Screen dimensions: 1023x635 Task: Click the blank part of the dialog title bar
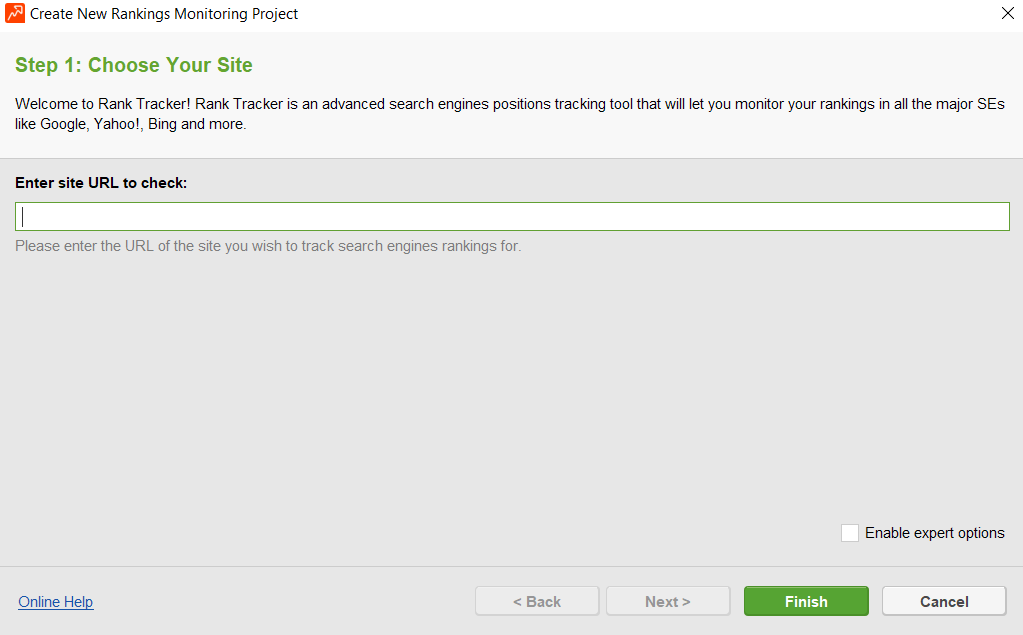[650, 14]
